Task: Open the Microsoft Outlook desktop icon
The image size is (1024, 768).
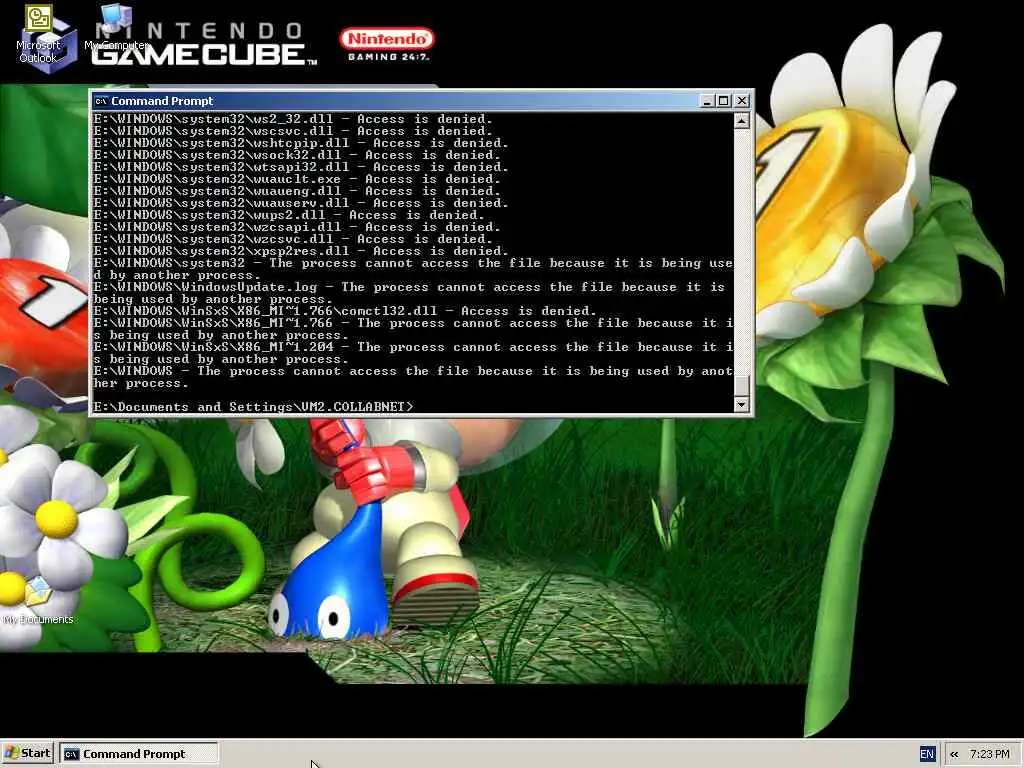Action: pyautogui.click(x=38, y=34)
